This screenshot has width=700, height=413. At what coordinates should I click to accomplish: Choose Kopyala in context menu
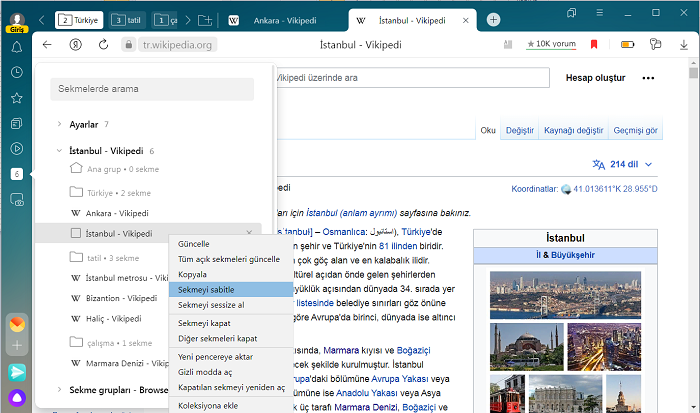231,274
